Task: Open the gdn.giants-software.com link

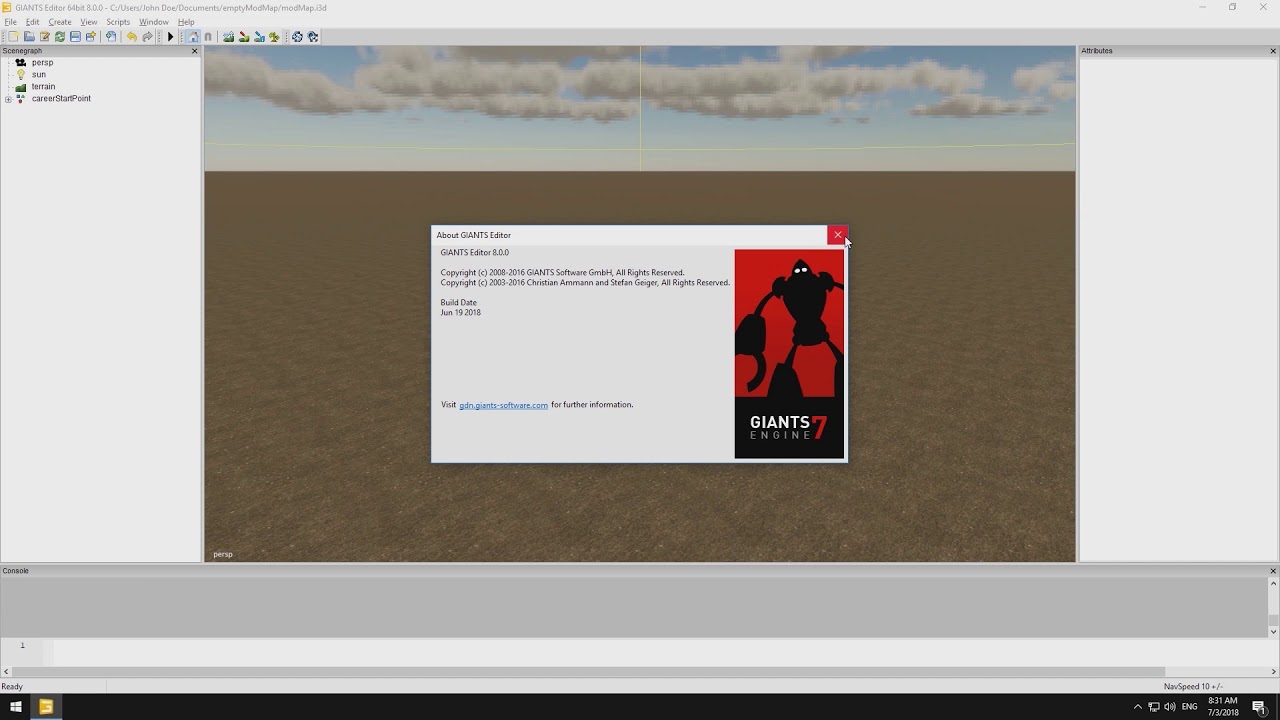Action: [503, 405]
